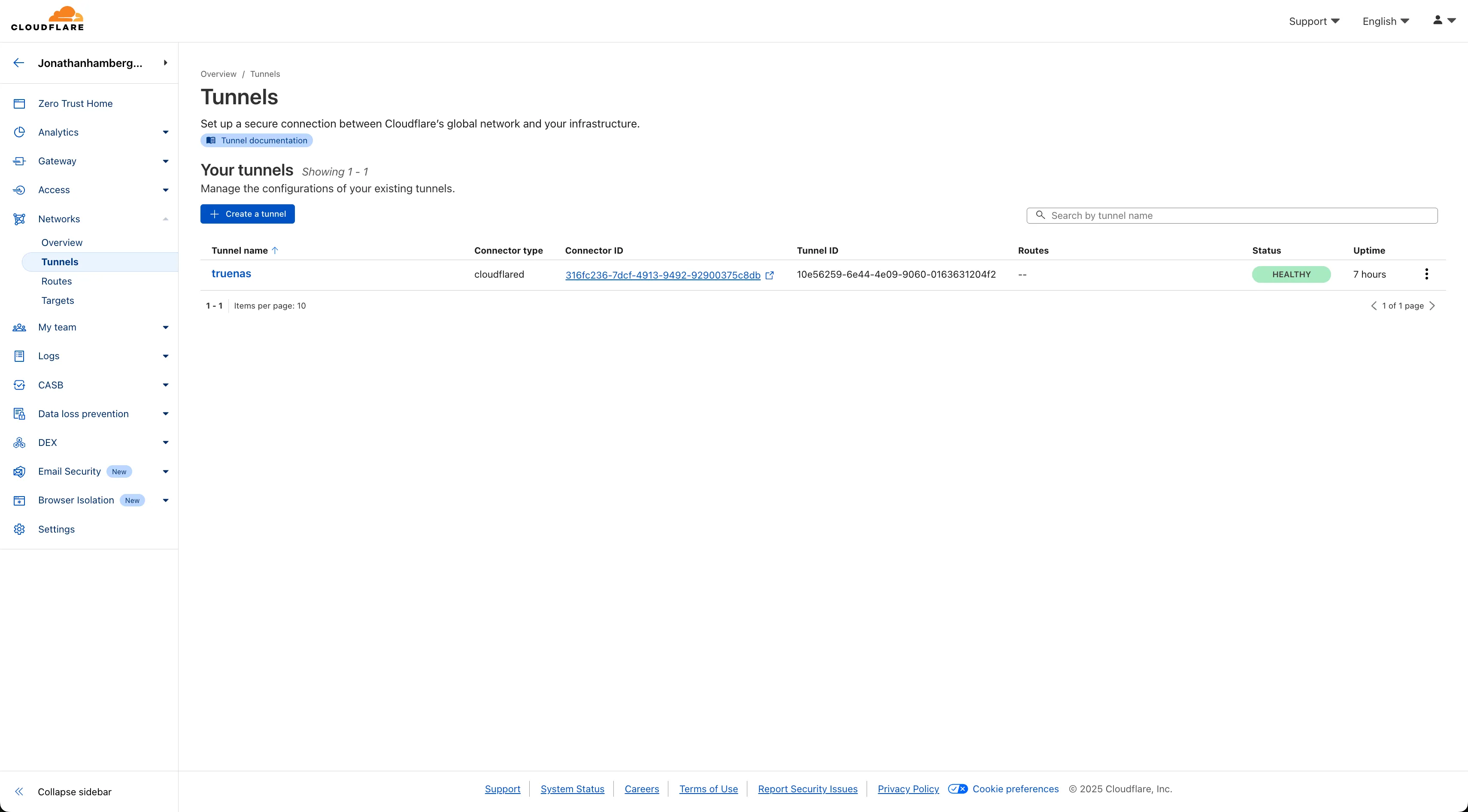Open Targets in the sidebar

coord(58,301)
